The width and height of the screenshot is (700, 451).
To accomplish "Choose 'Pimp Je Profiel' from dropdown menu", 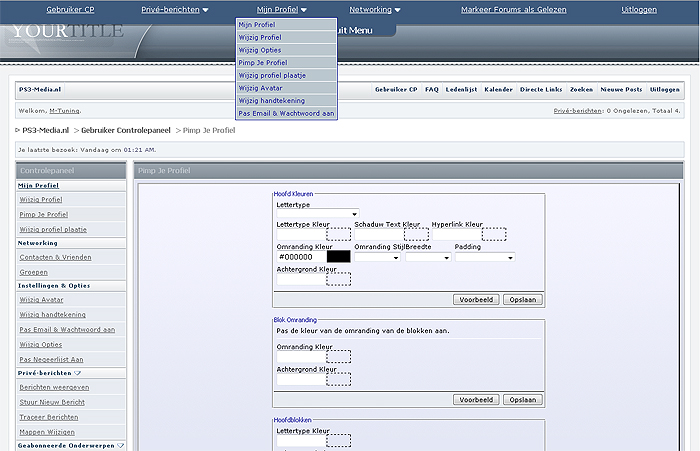I will [263, 62].
